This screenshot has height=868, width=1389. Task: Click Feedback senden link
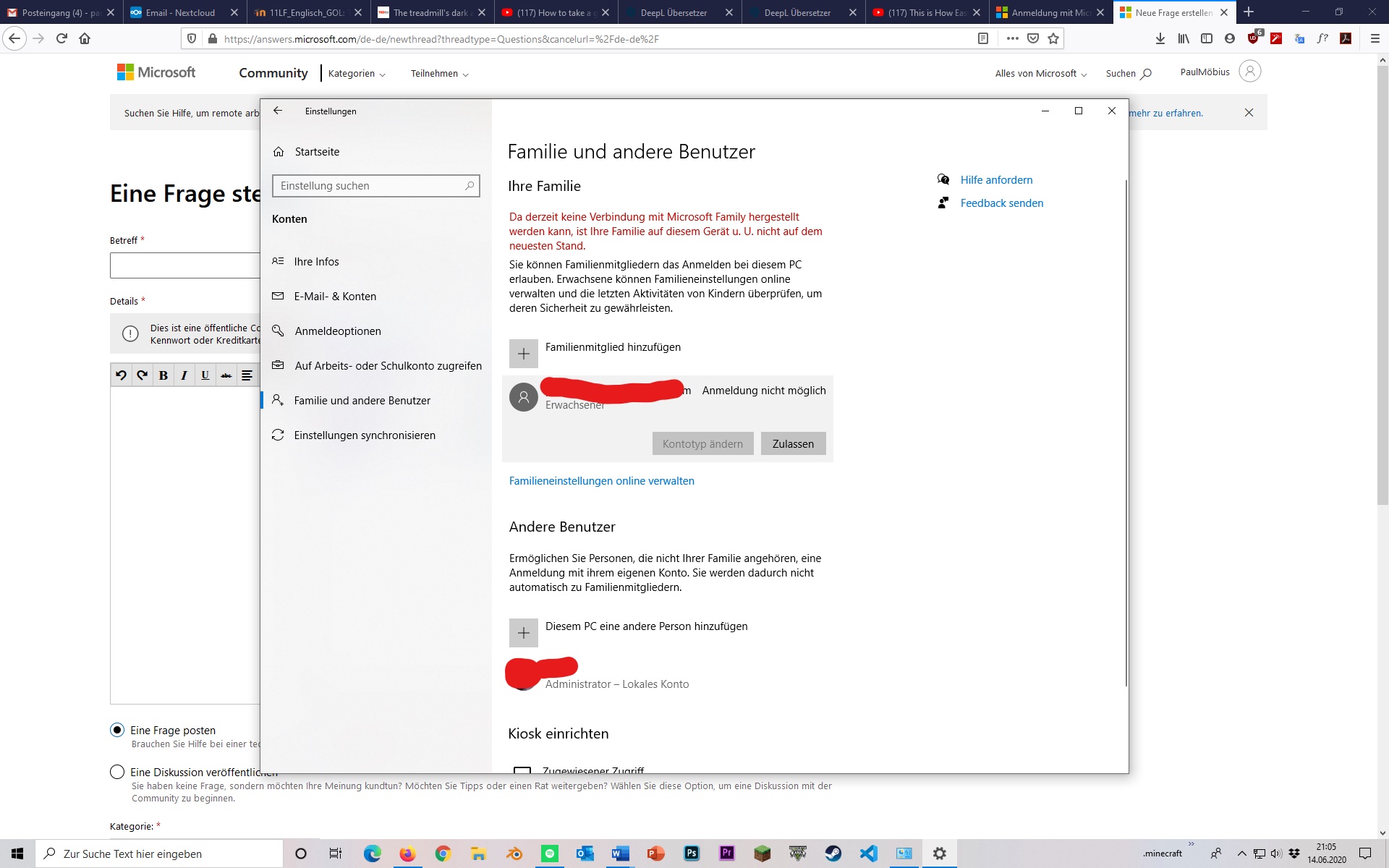[x=1002, y=203]
